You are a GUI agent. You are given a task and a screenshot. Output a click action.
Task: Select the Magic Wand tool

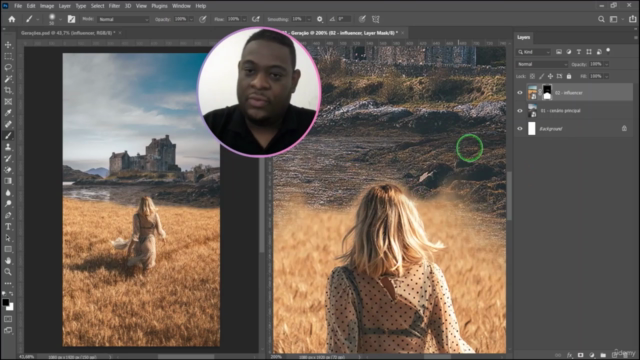coord(8,79)
